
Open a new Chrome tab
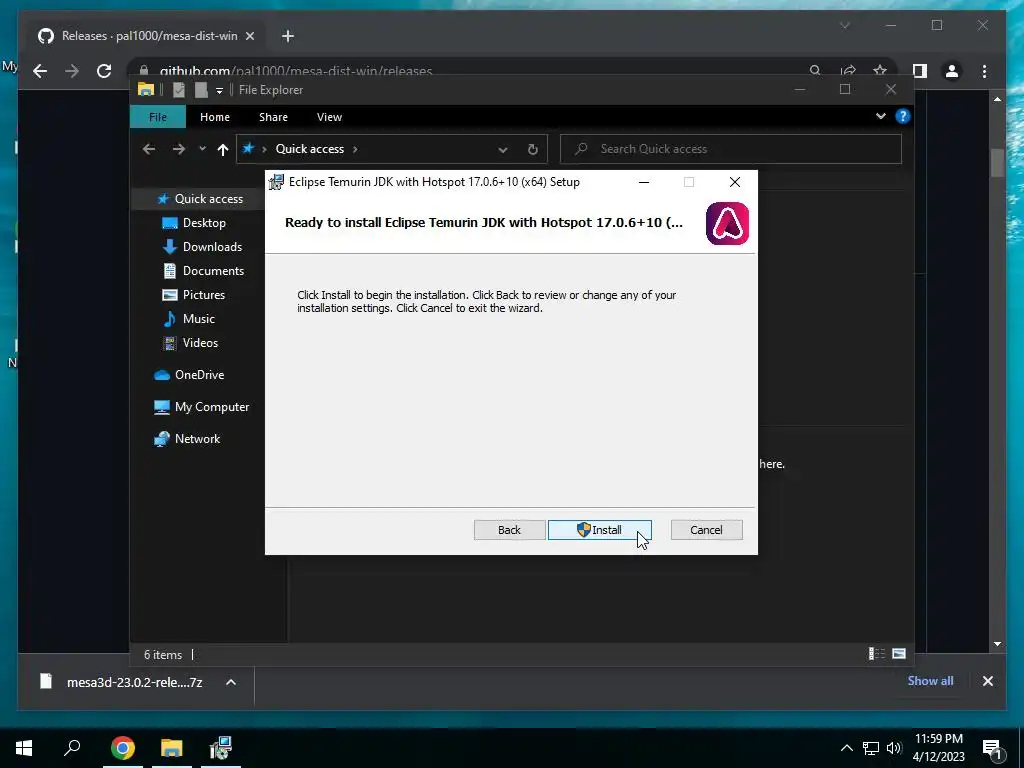tap(288, 36)
